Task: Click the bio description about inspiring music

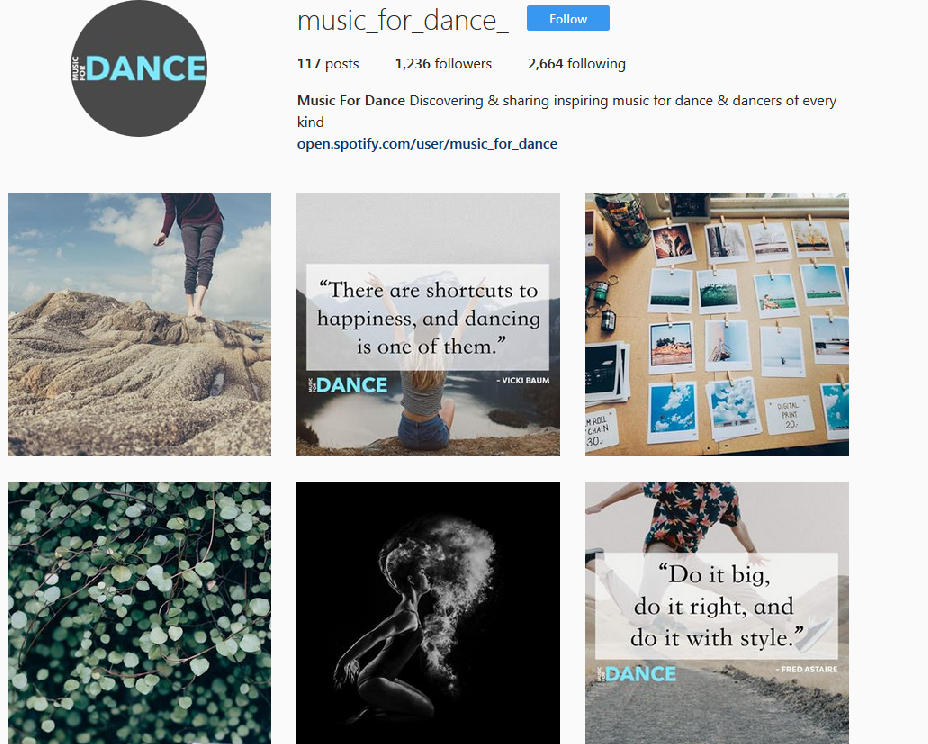Action: point(566,111)
